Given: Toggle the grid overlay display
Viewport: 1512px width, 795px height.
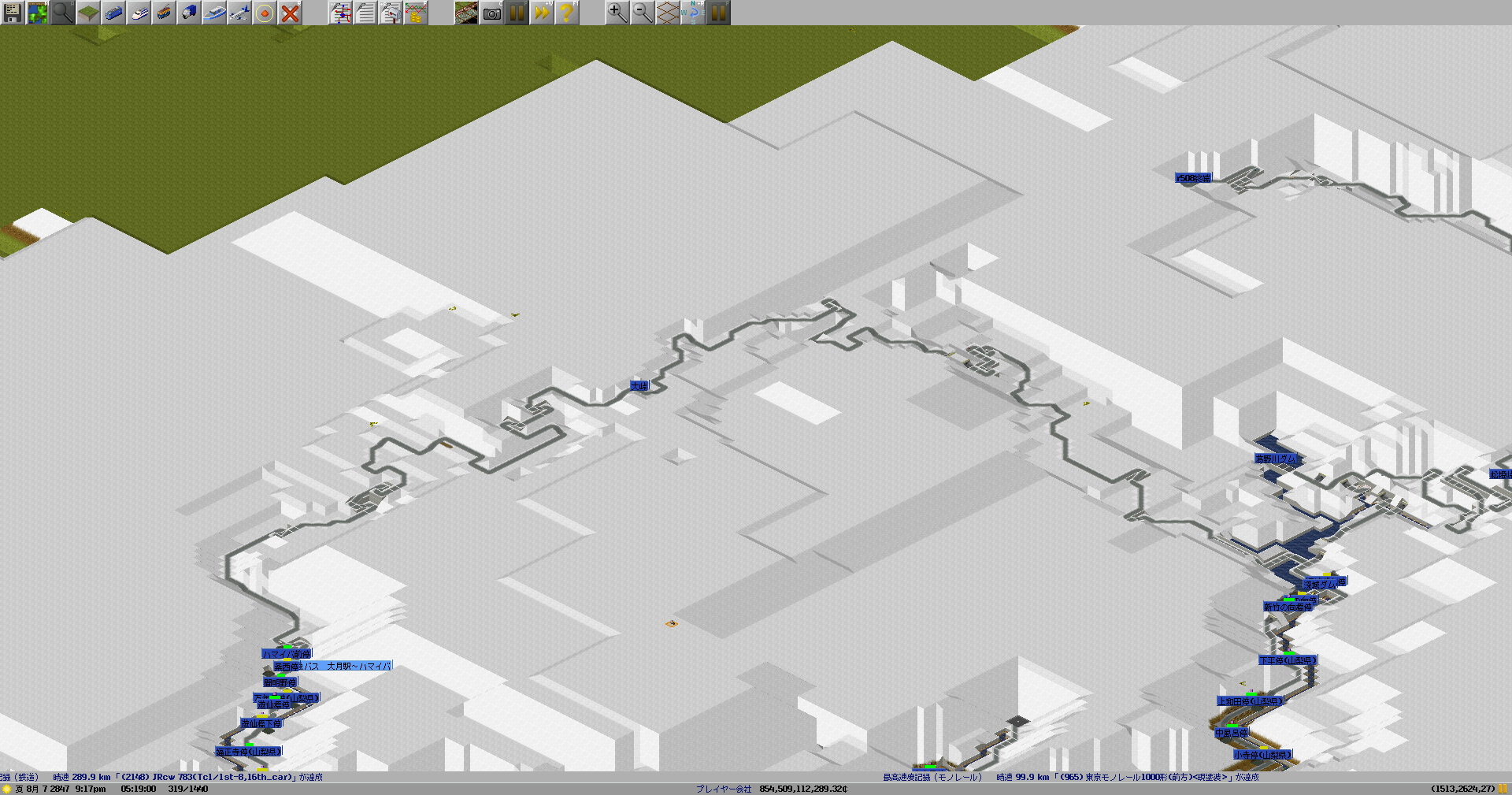Looking at the screenshot, I should point(667,13).
